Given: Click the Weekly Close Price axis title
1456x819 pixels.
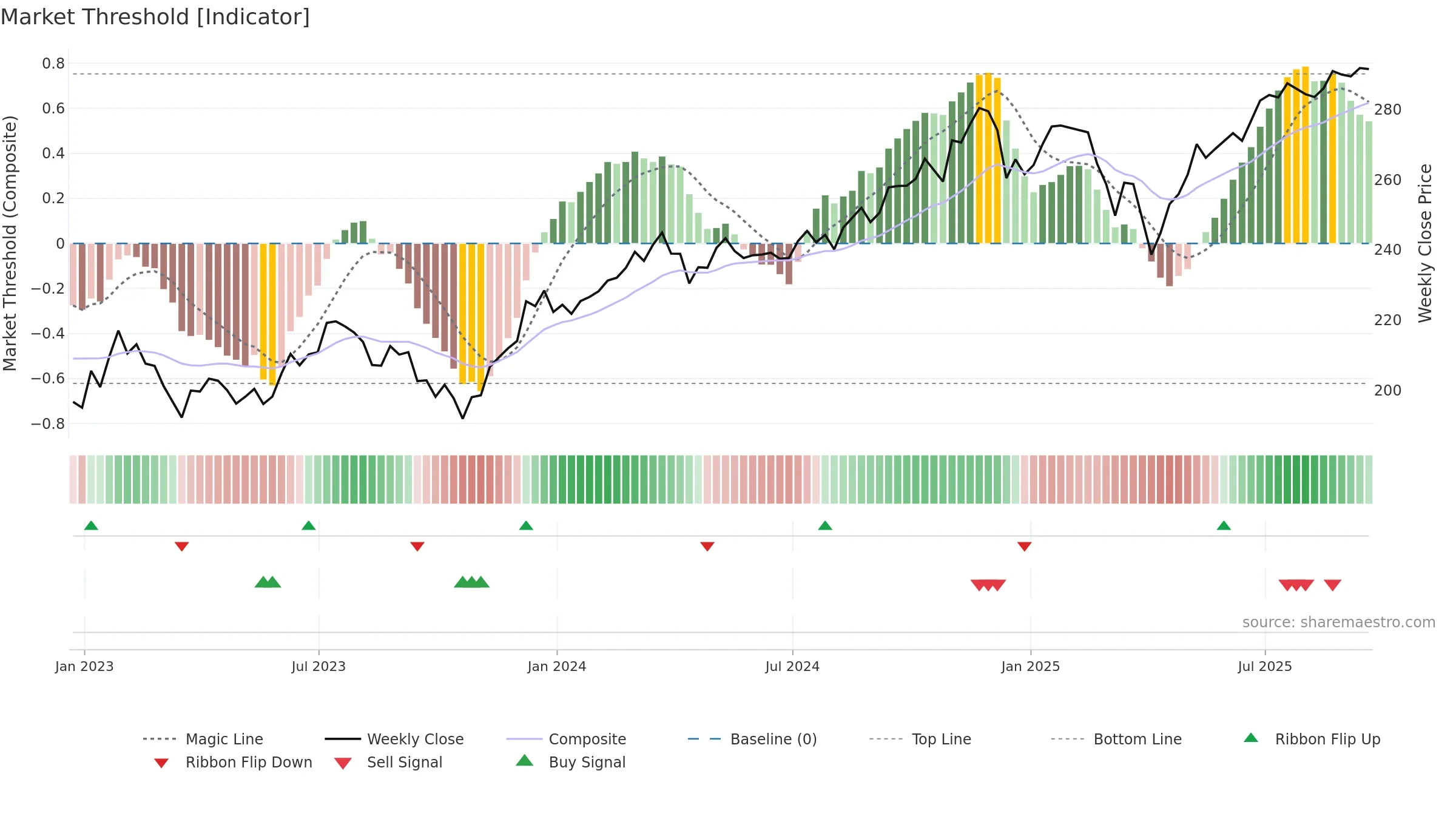Looking at the screenshot, I should click(1425, 243).
